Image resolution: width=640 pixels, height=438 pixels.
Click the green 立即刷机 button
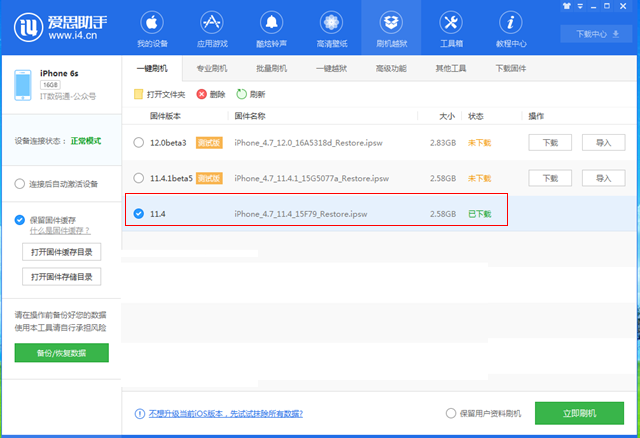pos(579,413)
